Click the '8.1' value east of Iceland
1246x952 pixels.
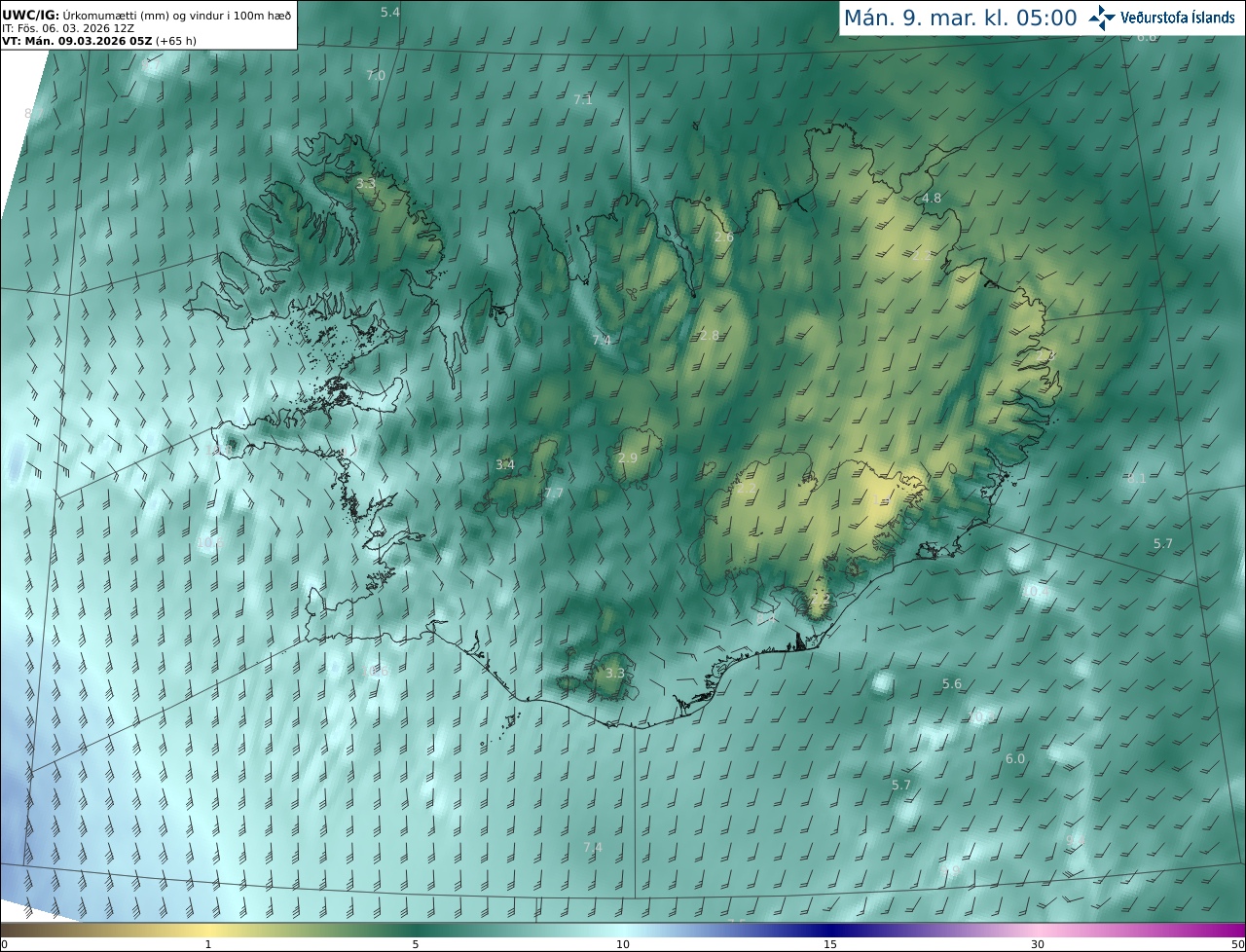tap(1136, 478)
